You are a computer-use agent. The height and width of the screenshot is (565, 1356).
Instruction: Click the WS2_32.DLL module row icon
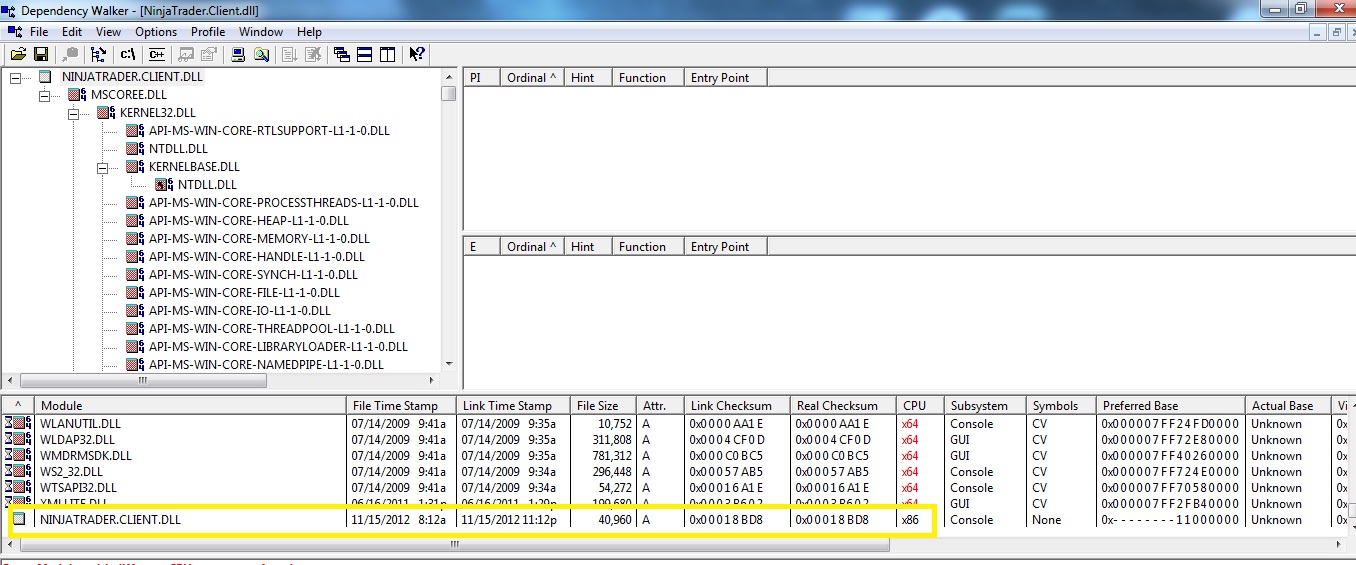tap(18, 472)
